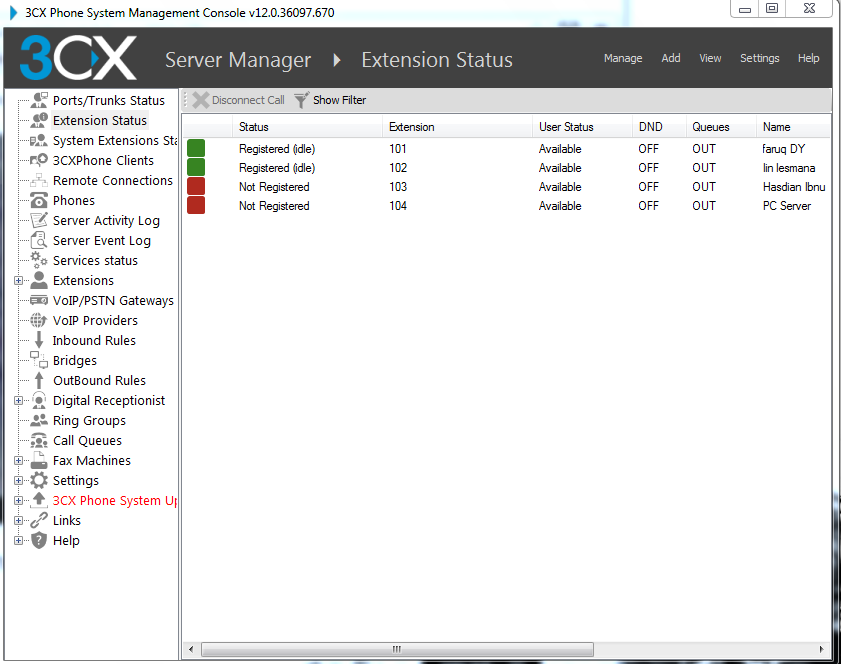The image size is (841, 664).
Task: Select the 'PC Server' name cell
Action: (x=787, y=205)
